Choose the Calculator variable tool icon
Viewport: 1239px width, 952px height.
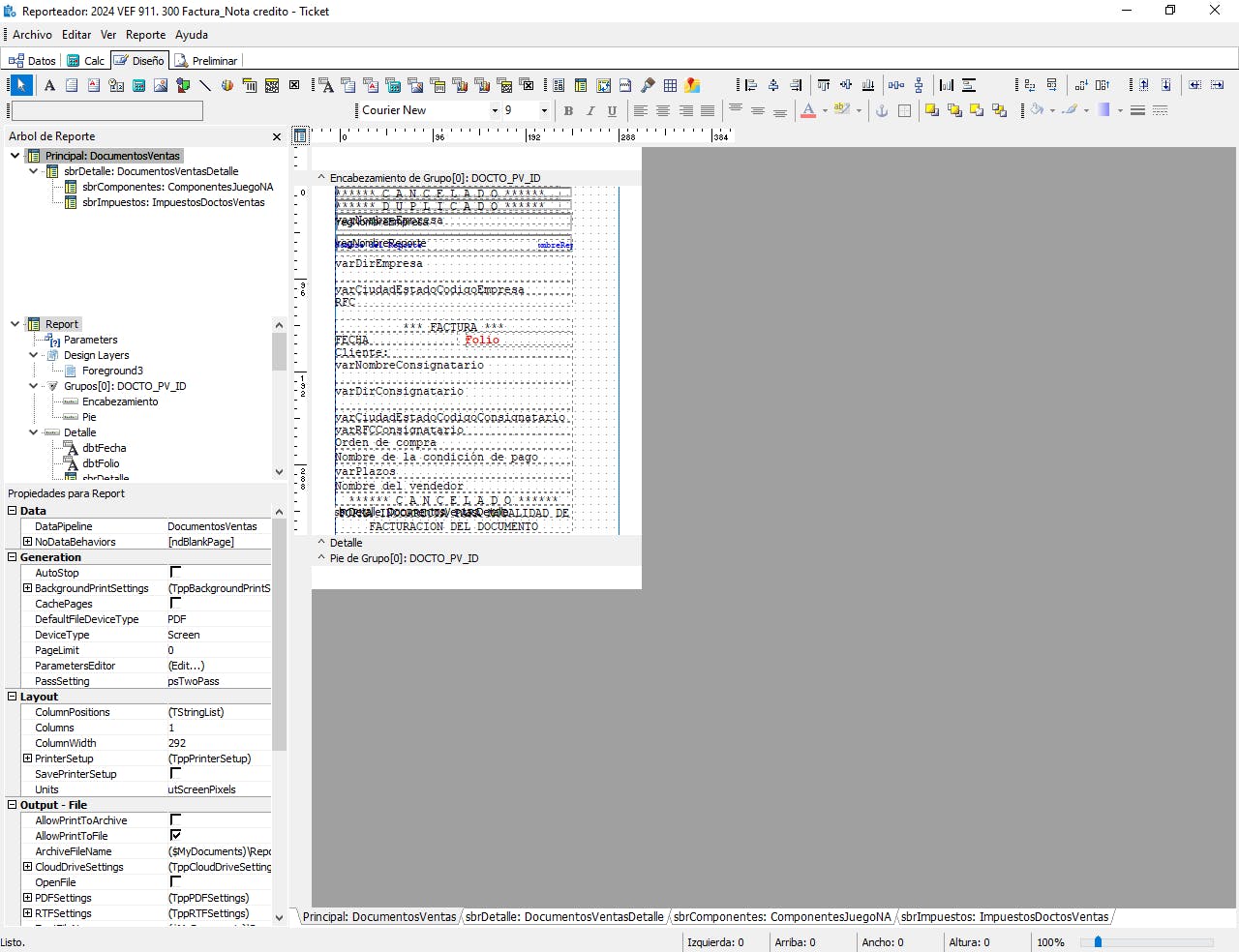pyautogui.click(x=138, y=85)
